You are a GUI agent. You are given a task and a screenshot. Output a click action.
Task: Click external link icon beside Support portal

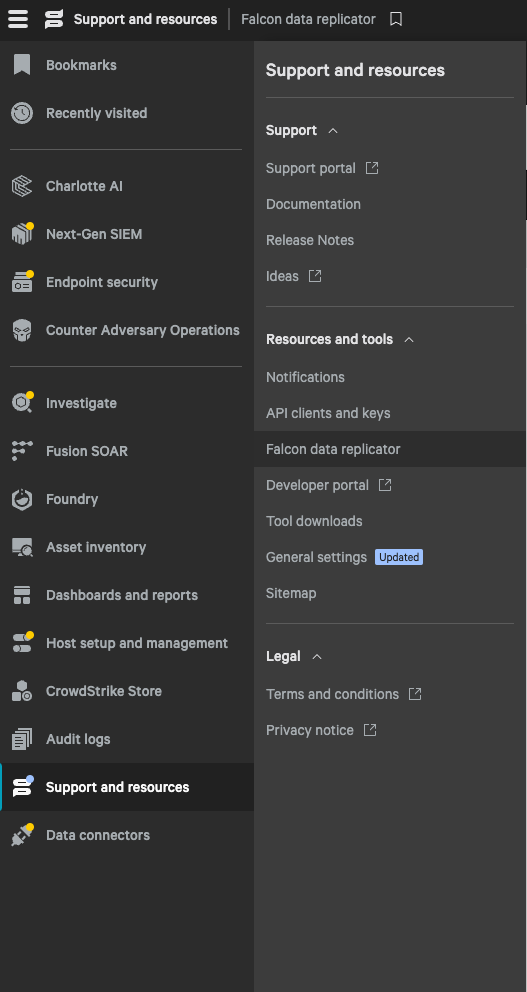[x=373, y=168]
